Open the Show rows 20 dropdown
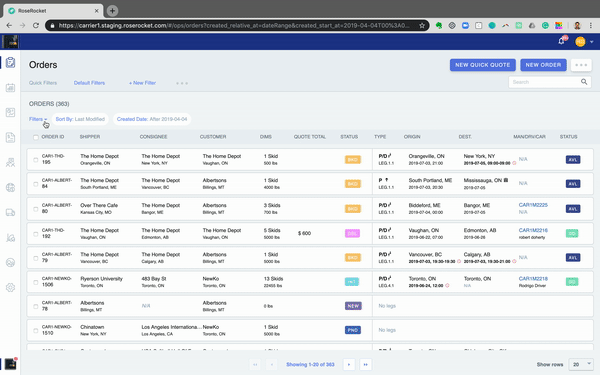Image resolution: width=600 pixels, height=375 pixels. coord(580,364)
